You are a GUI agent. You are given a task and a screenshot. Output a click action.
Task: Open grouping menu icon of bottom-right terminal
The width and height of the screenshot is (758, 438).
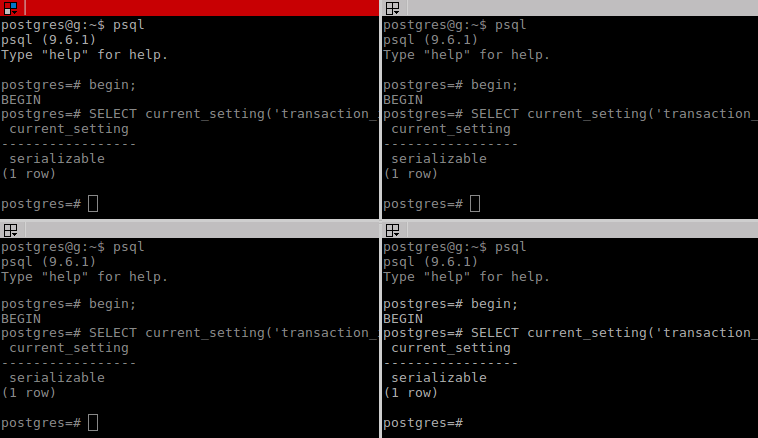click(x=393, y=230)
